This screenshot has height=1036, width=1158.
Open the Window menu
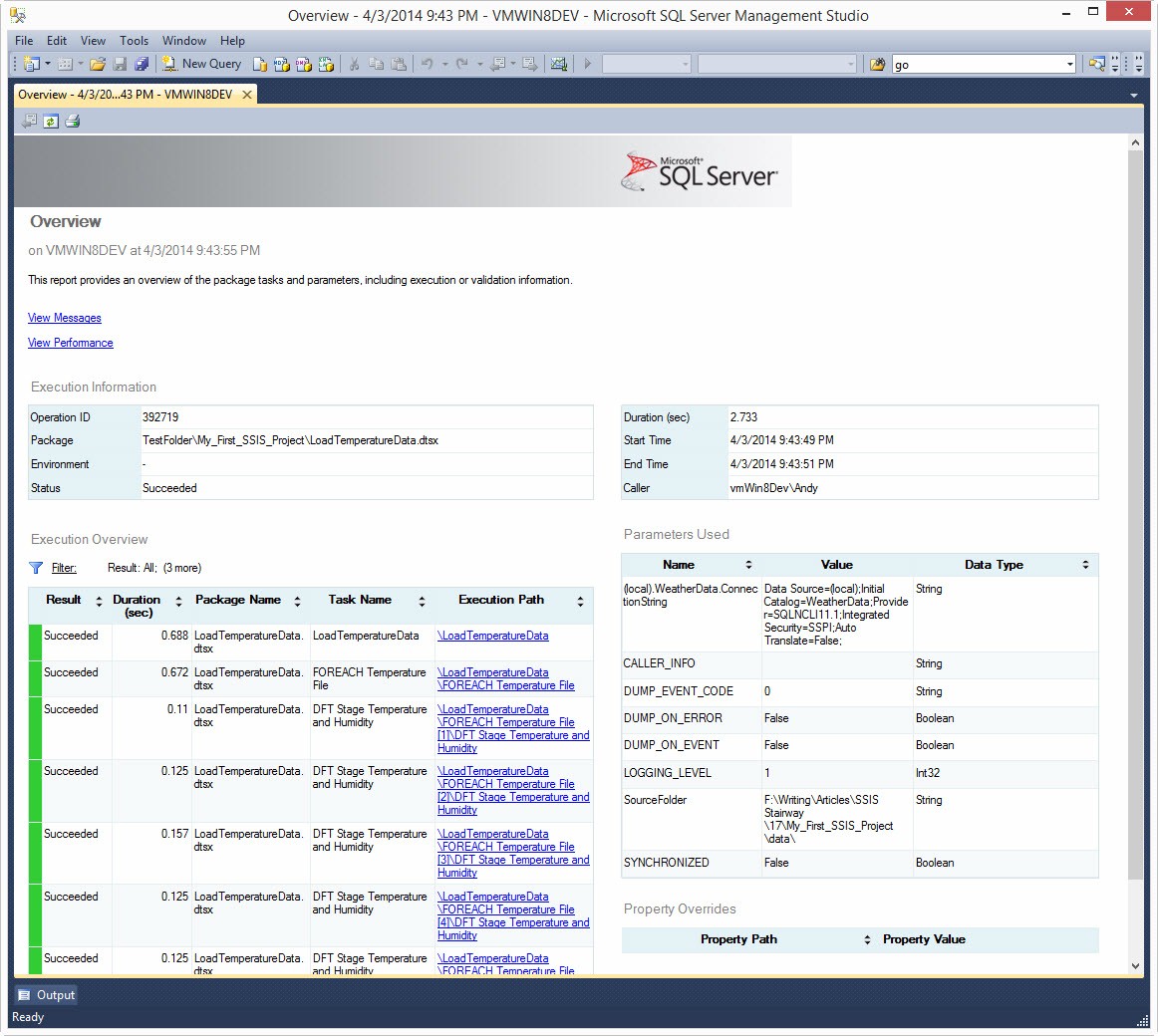pyautogui.click(x=184, y=41)
